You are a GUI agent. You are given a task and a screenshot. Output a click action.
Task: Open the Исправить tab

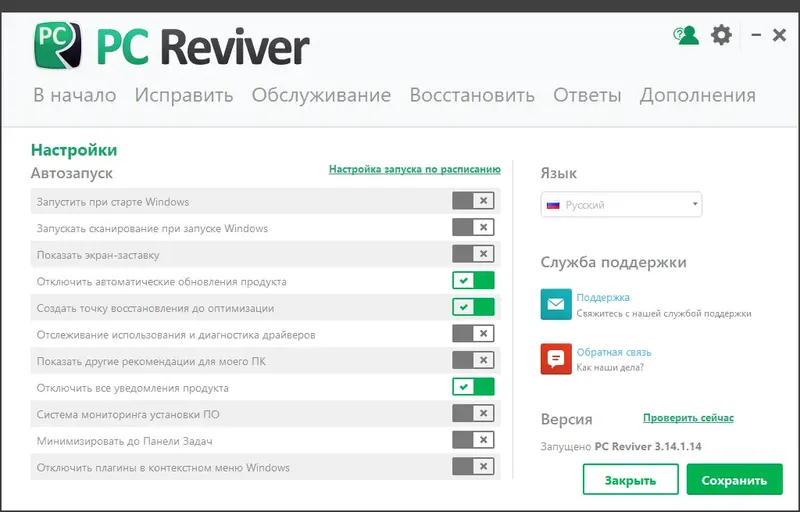coord(184,95)
